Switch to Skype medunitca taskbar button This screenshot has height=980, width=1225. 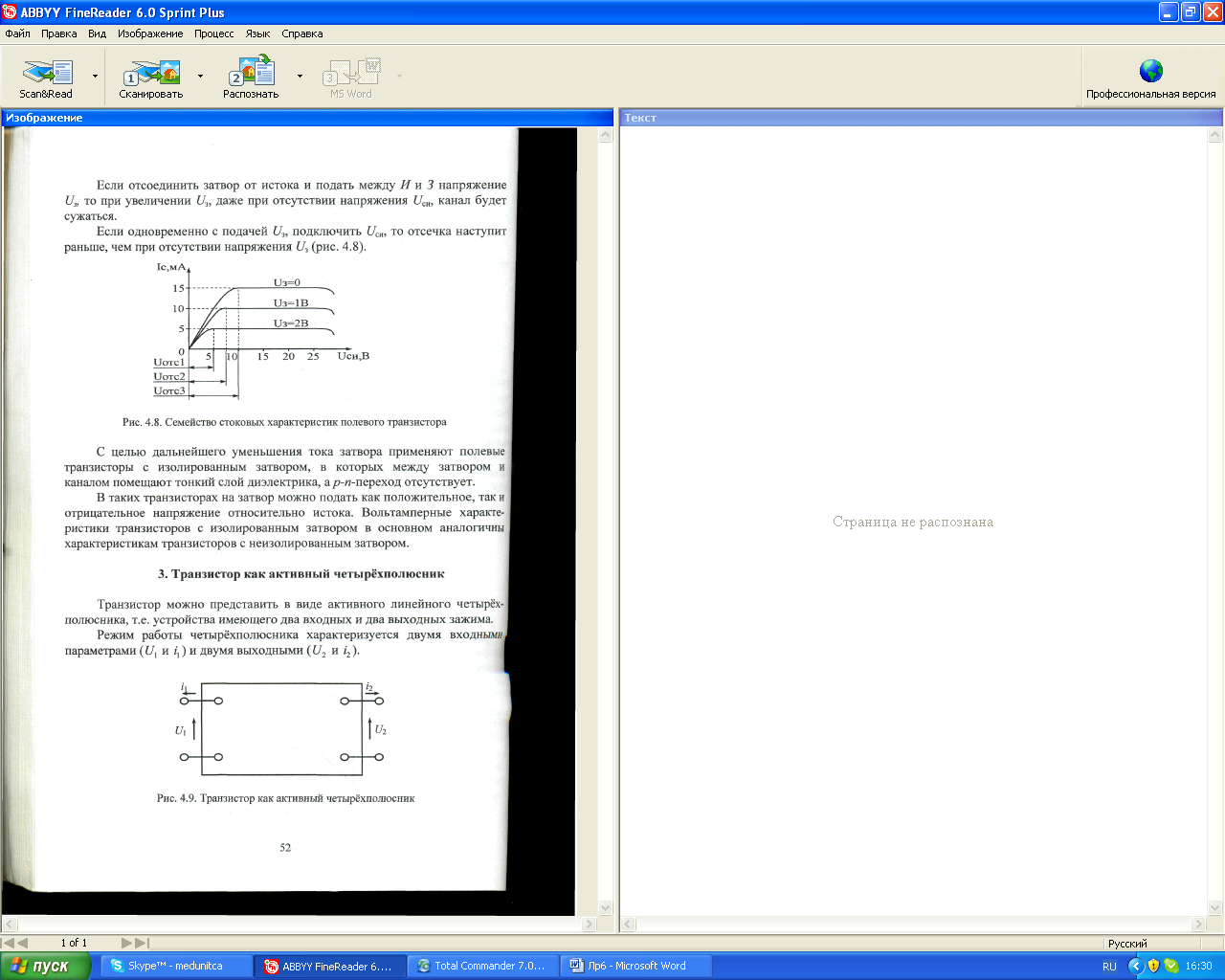(x=177, y=966)
